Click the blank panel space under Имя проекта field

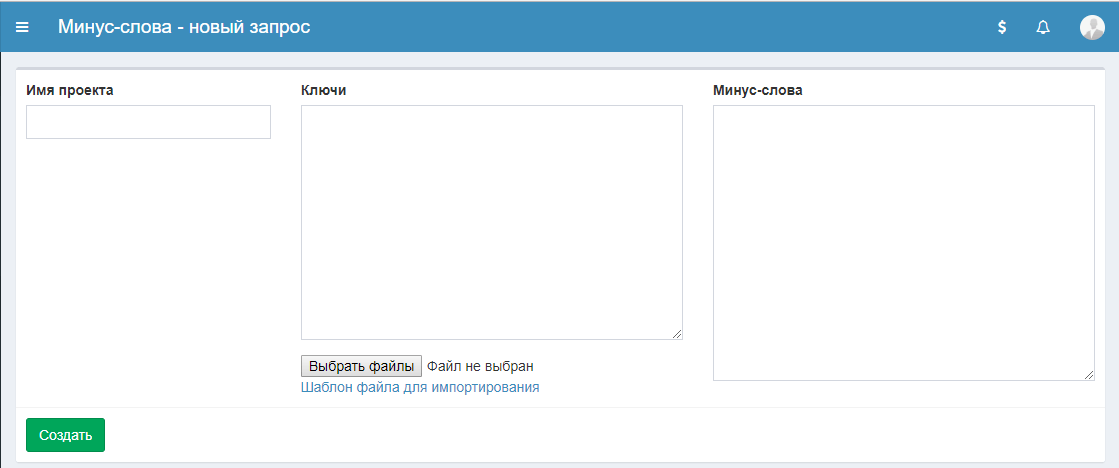(148, 270)
